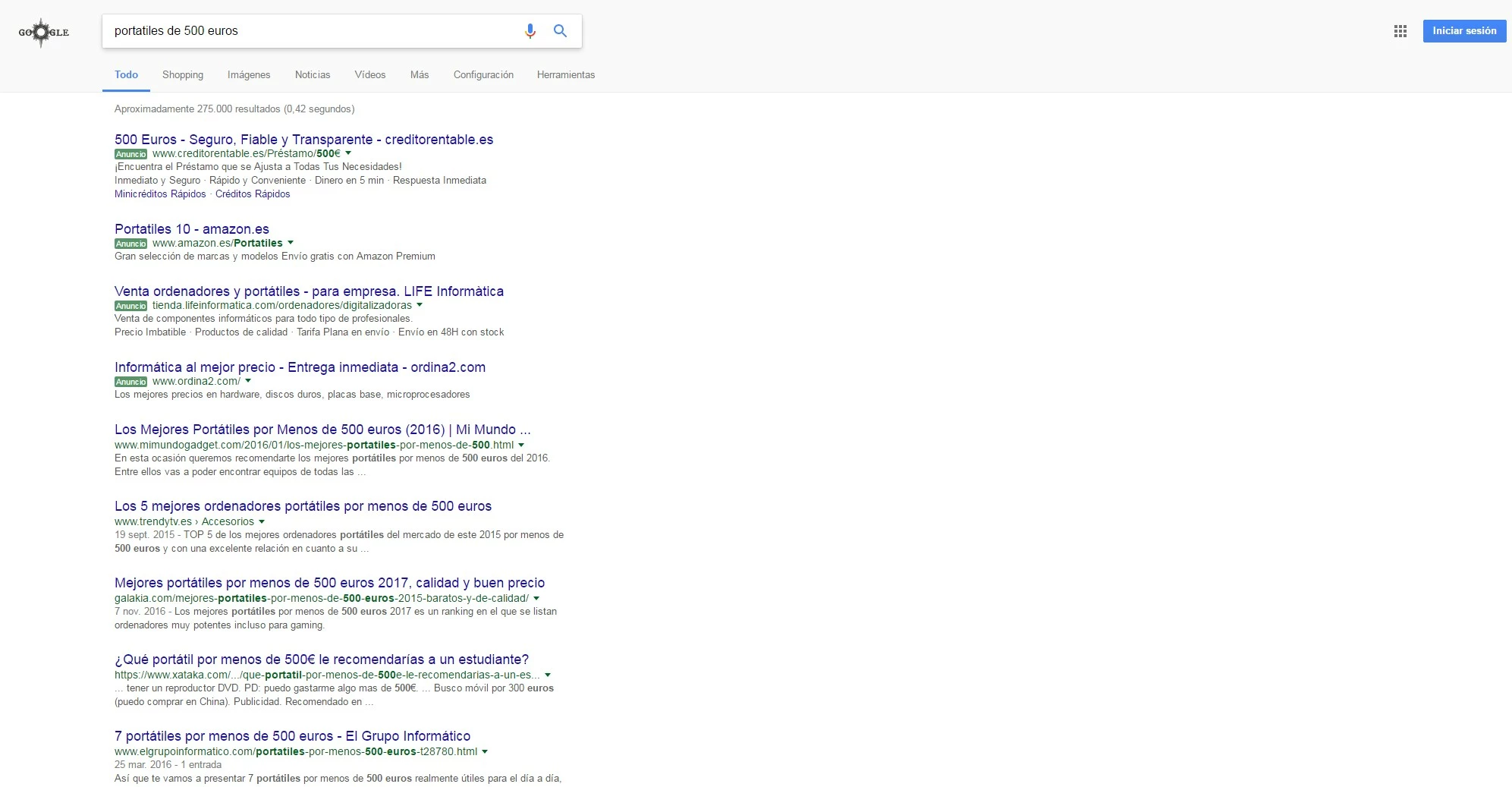Image resolution: width=1512 pixels, height=787 pixels.
Task: Expand dropdown arrow next to creditorentable.es URL
Action: click(x=348, y=153)
